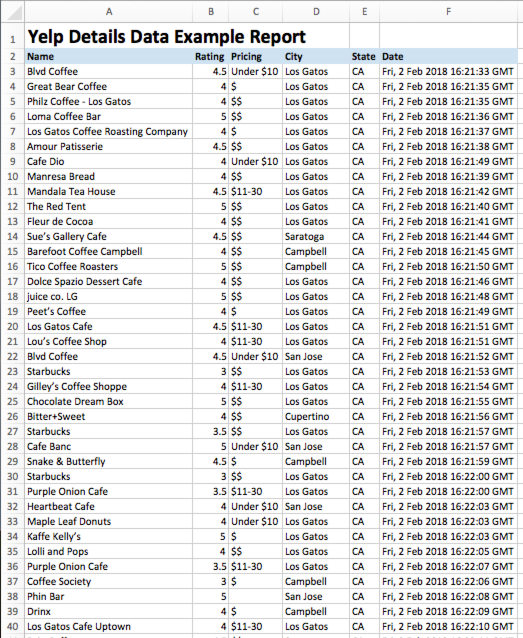
Task: Click the 'Pricing' header cell
Action: pos(256,56)
